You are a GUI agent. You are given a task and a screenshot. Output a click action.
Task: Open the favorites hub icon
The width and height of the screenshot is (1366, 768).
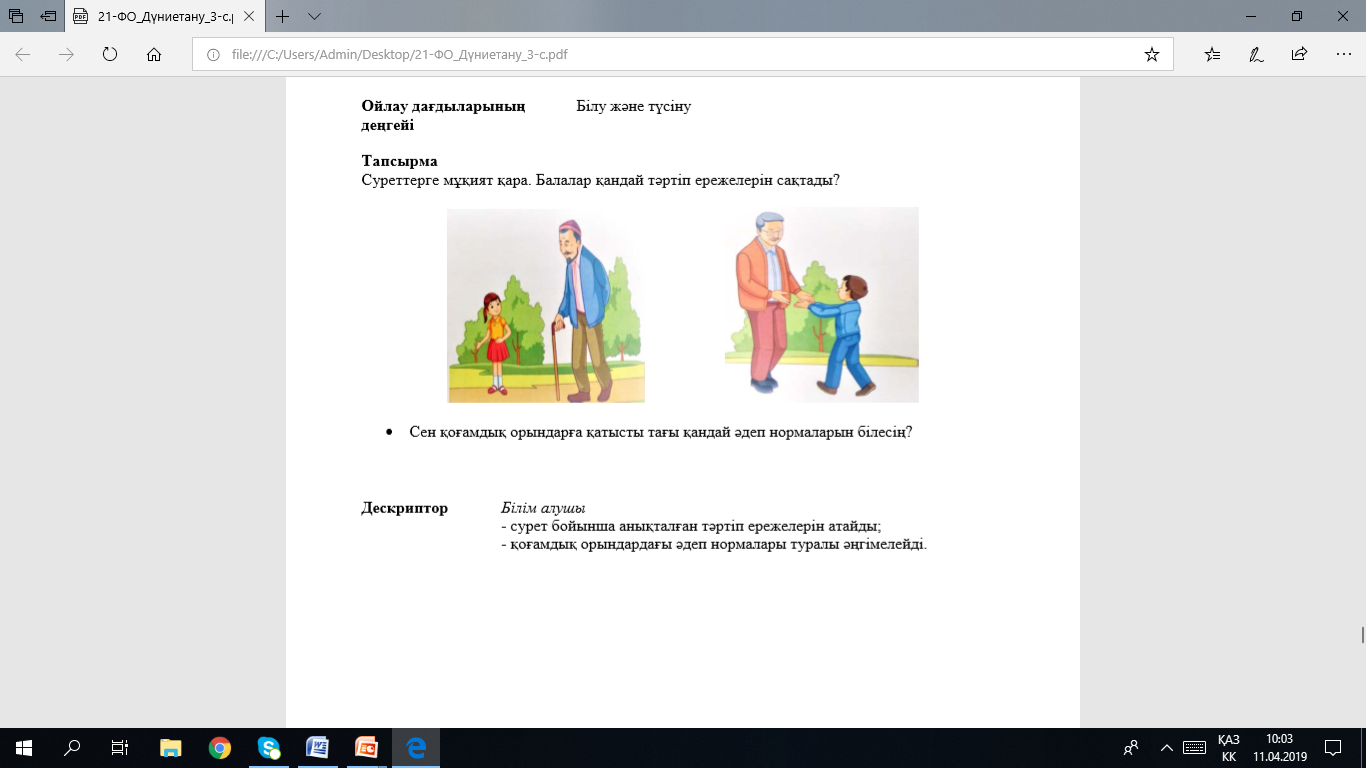tap(1213, 55)
